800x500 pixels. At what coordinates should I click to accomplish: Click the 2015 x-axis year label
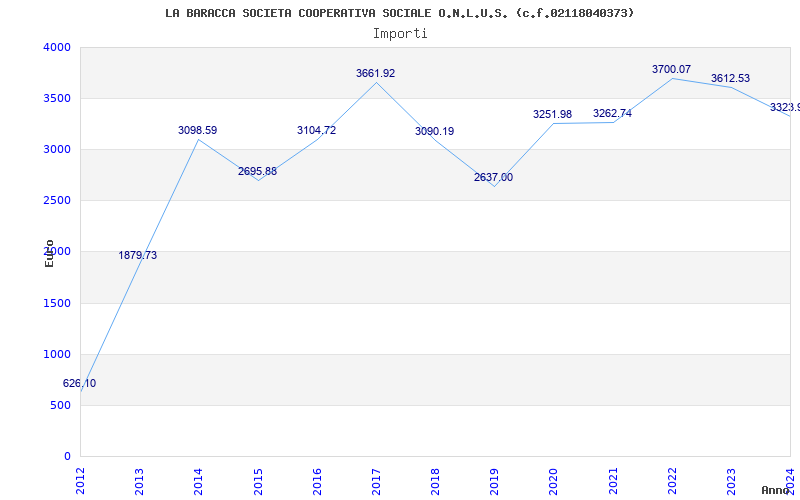point(258,481)
